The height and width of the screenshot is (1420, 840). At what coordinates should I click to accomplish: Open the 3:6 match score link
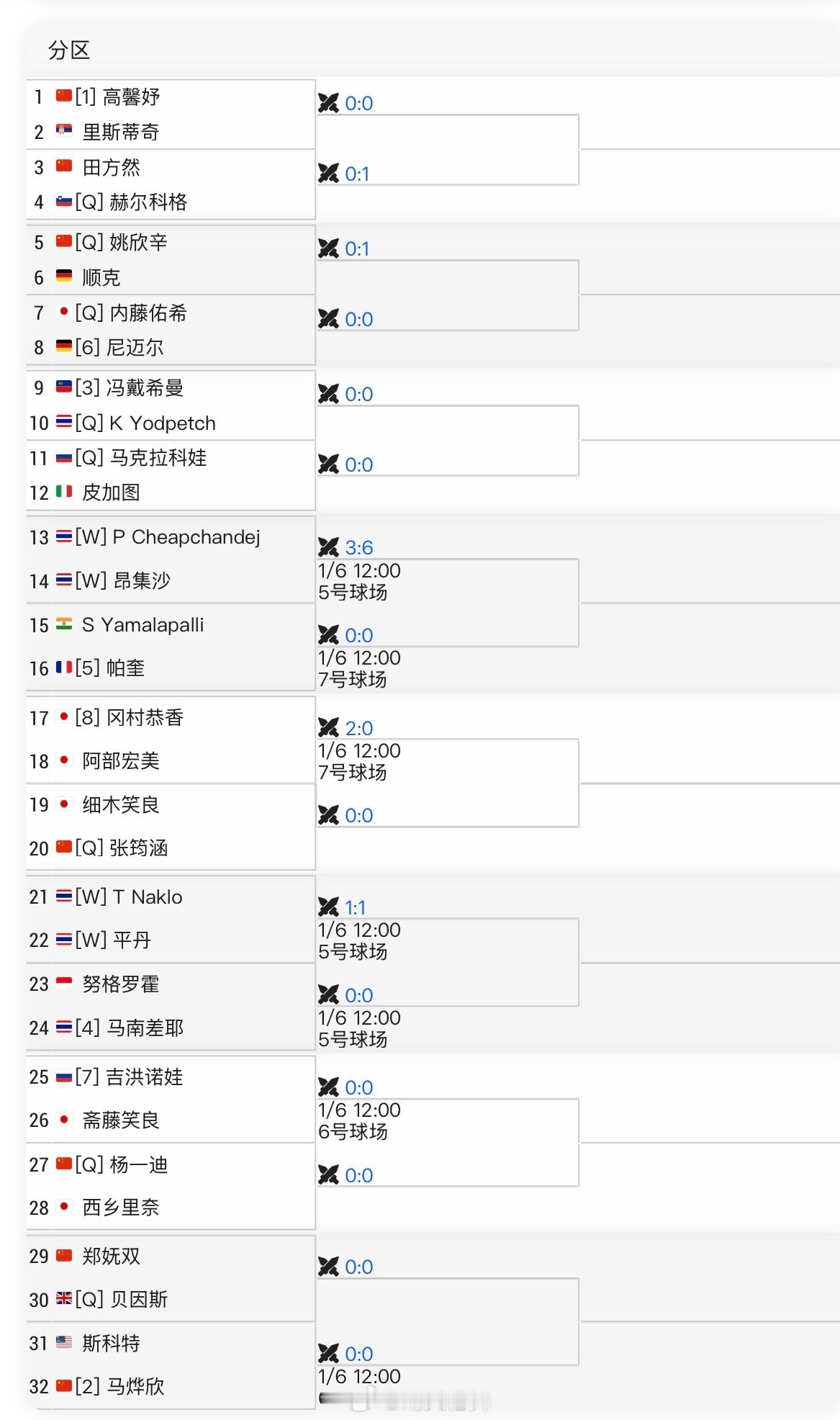pos(358,547)
